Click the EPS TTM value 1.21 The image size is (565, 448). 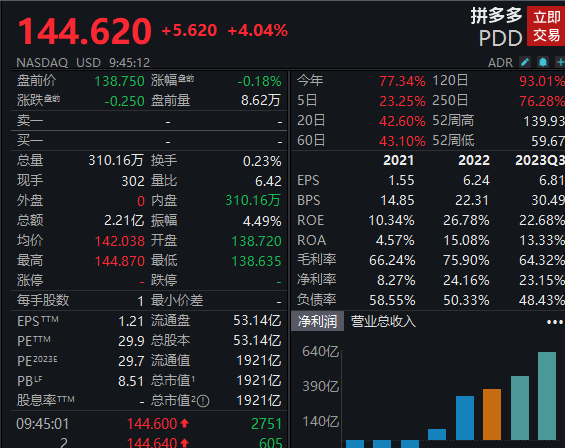coord(131,321)
